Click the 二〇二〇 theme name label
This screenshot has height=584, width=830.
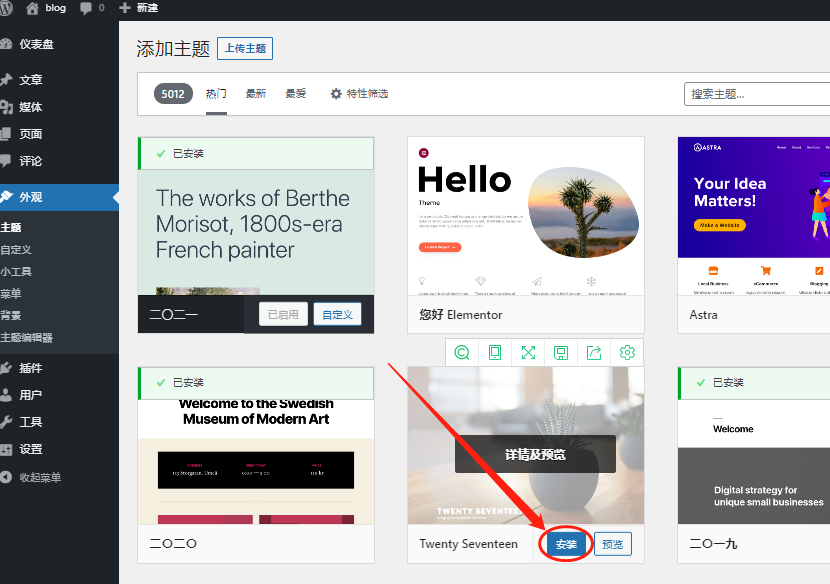pyautogui.click(x=173, y=544)
